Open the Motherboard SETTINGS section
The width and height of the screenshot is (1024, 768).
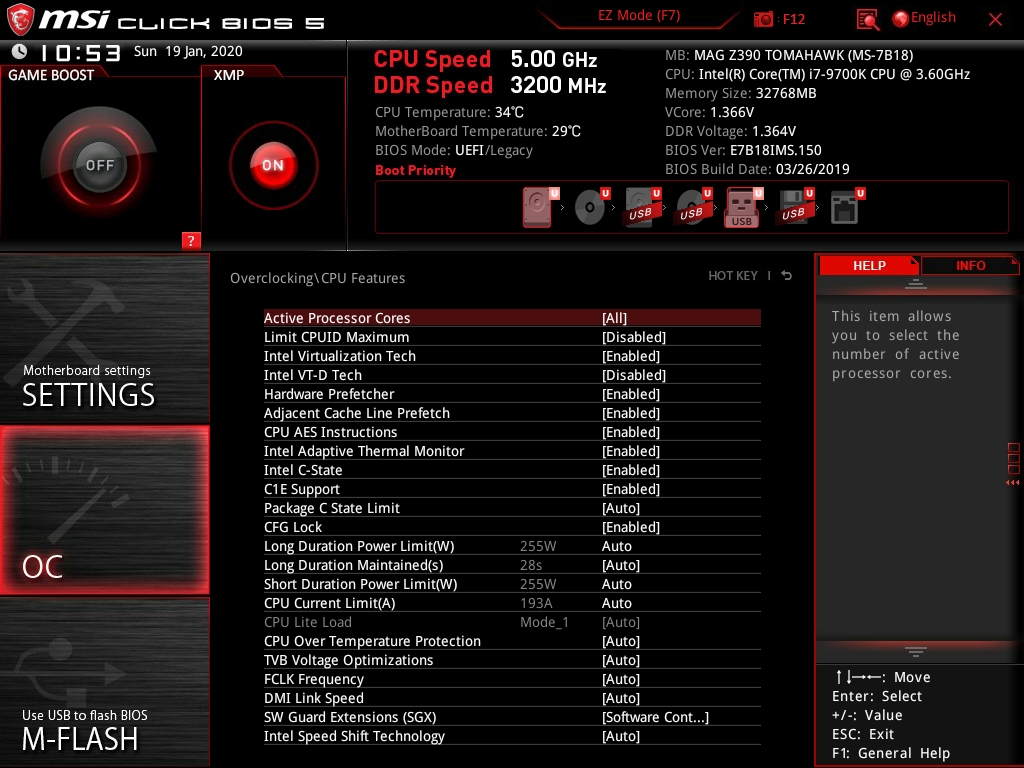point(104,338)
